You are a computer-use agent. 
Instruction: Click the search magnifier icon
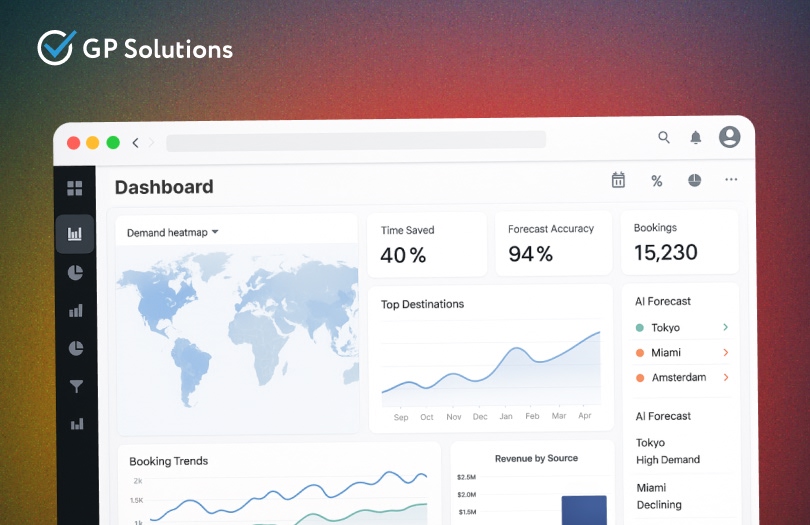click(664, 137)
